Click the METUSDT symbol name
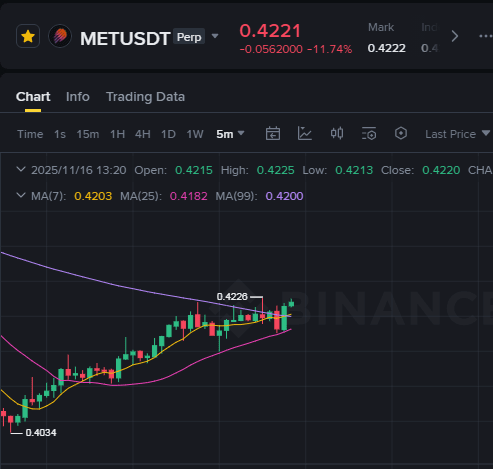This screenshot has height=469, width=493. point(125,38)
